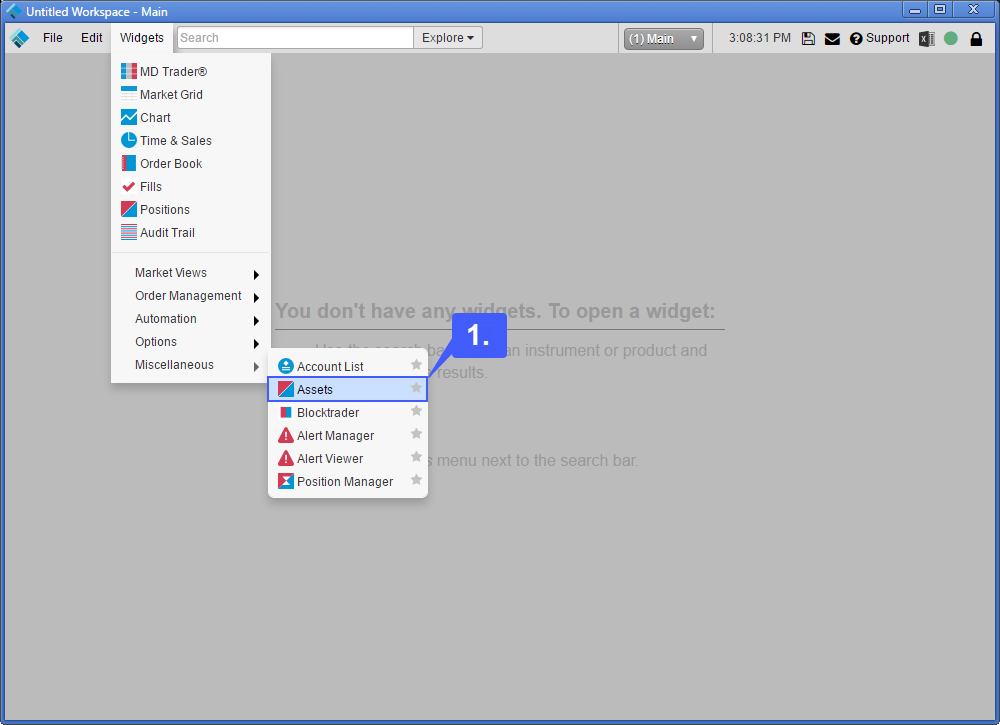This screenshot has height=725, width=1000.
Task: Click the Market Grid icon
Action: (129, 94)
